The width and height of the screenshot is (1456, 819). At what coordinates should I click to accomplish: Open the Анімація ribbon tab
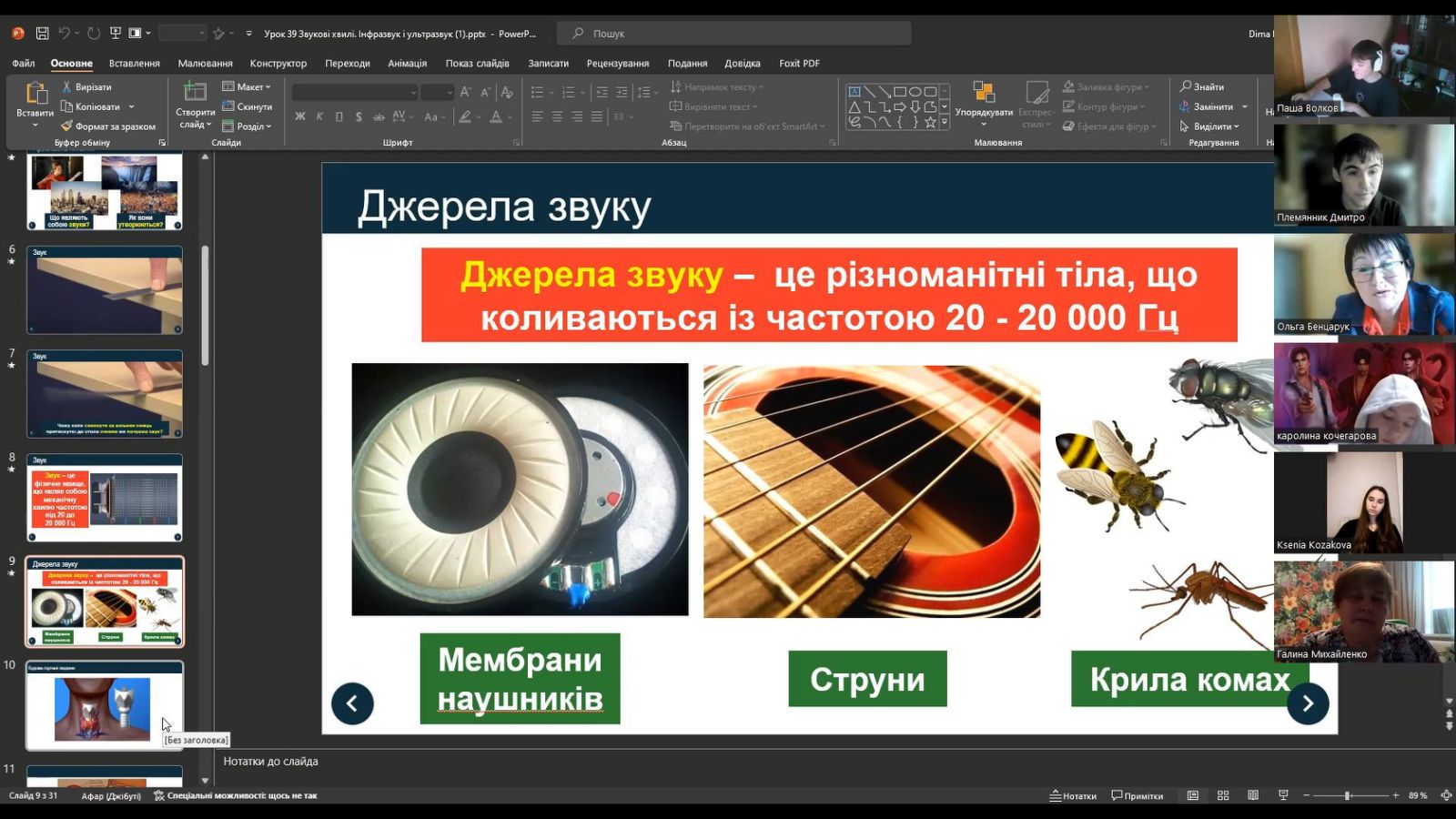pyautogui.click(x=407, y=64)
